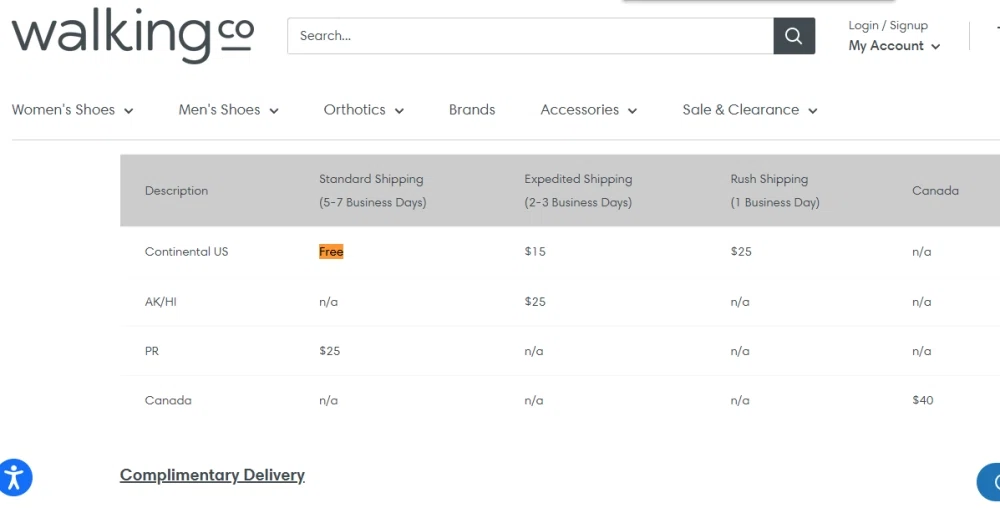Open Sale & Clearance menu
Image resolution: width=1000 pixels, height=508 pixels.
749,110
